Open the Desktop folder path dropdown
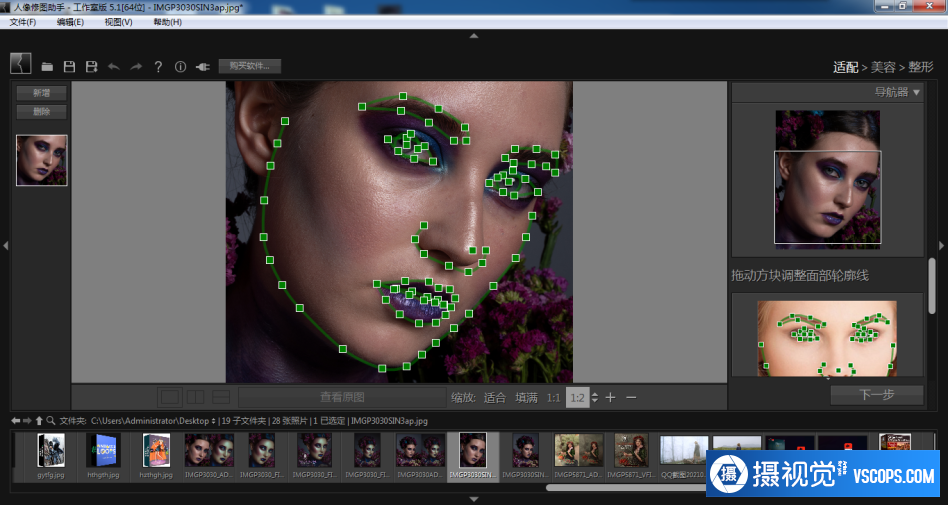948x505 pixels. click(213, 421)
